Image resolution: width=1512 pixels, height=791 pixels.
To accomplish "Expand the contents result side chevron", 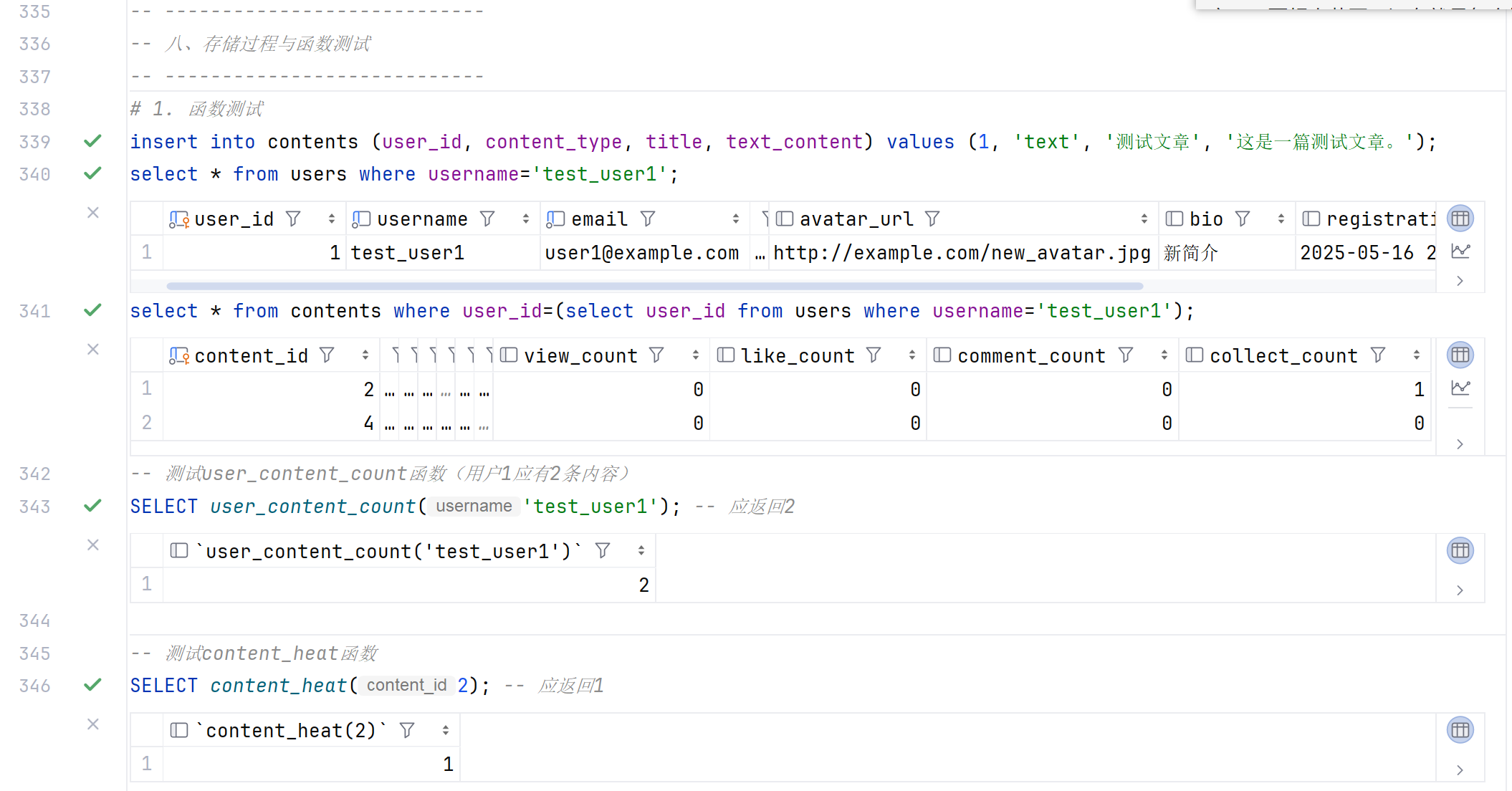I will pos(1460,444).
